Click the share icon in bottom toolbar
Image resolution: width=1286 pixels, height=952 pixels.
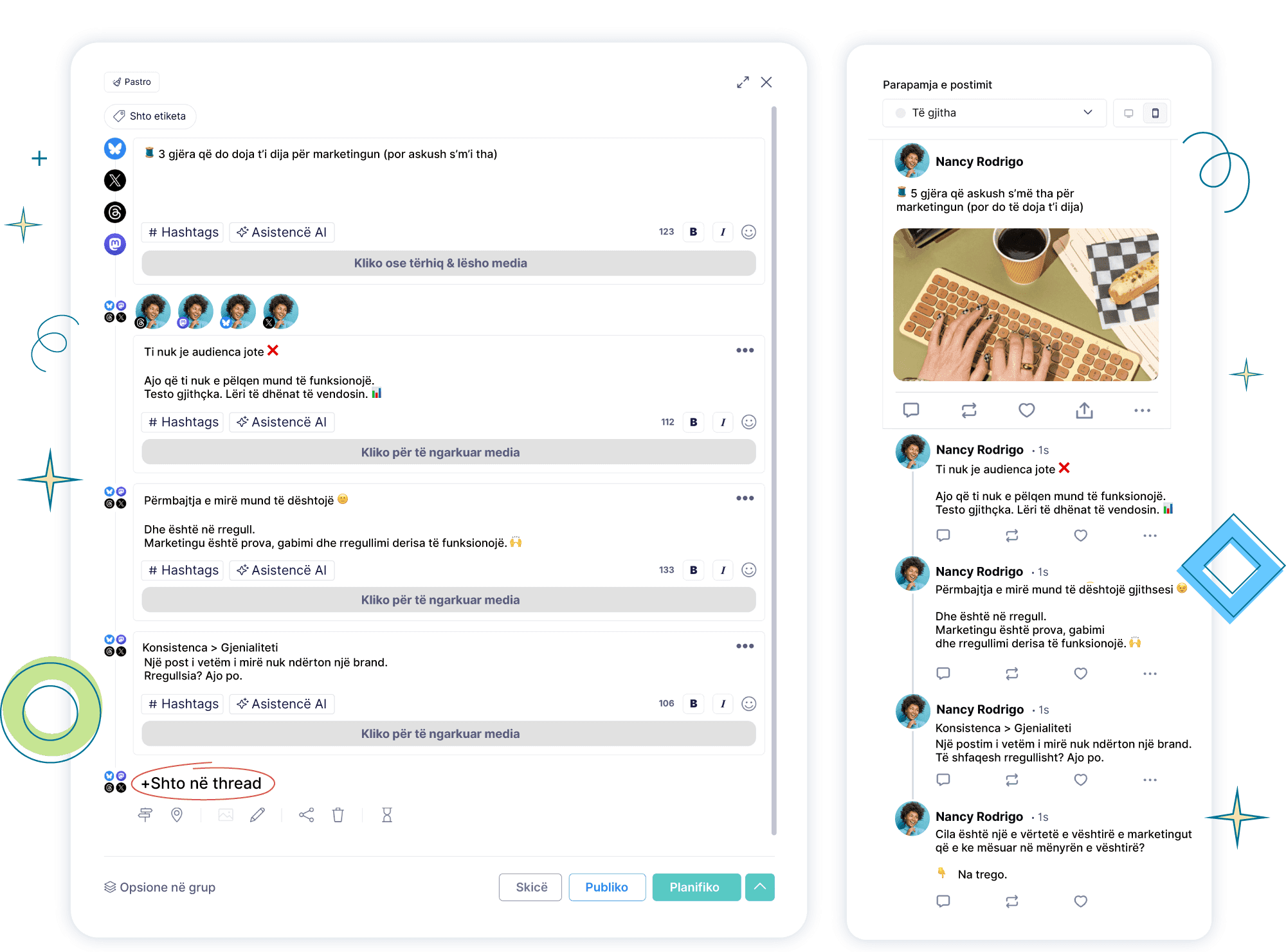click(x=307, y=815)
